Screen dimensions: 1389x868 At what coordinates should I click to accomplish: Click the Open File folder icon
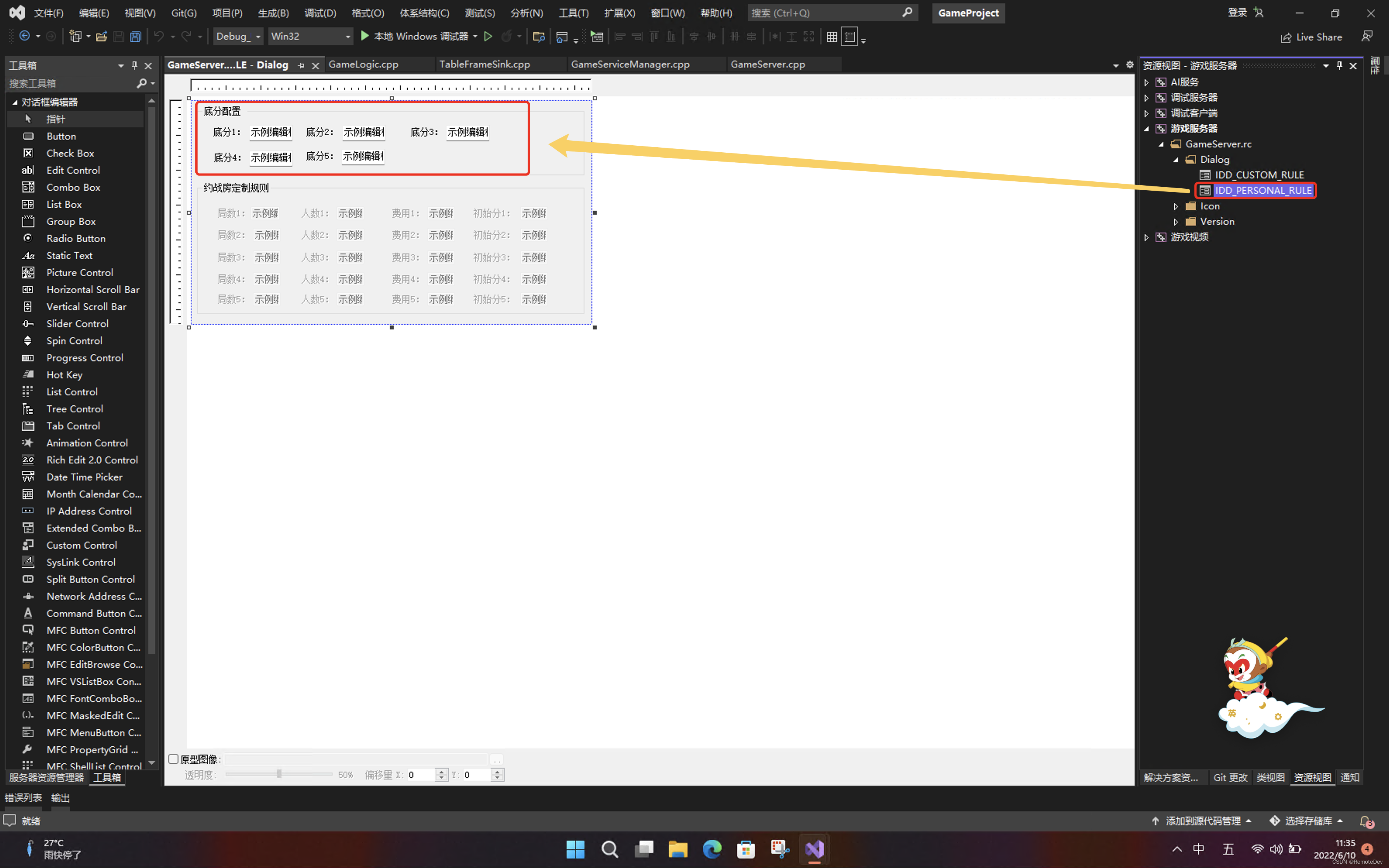(x=102, y=37)
